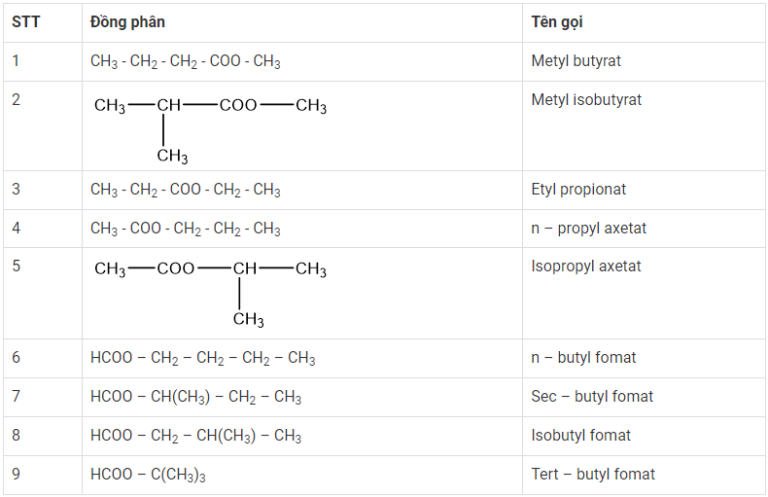Click the Isopropyl axetat label

click(586, 267)
